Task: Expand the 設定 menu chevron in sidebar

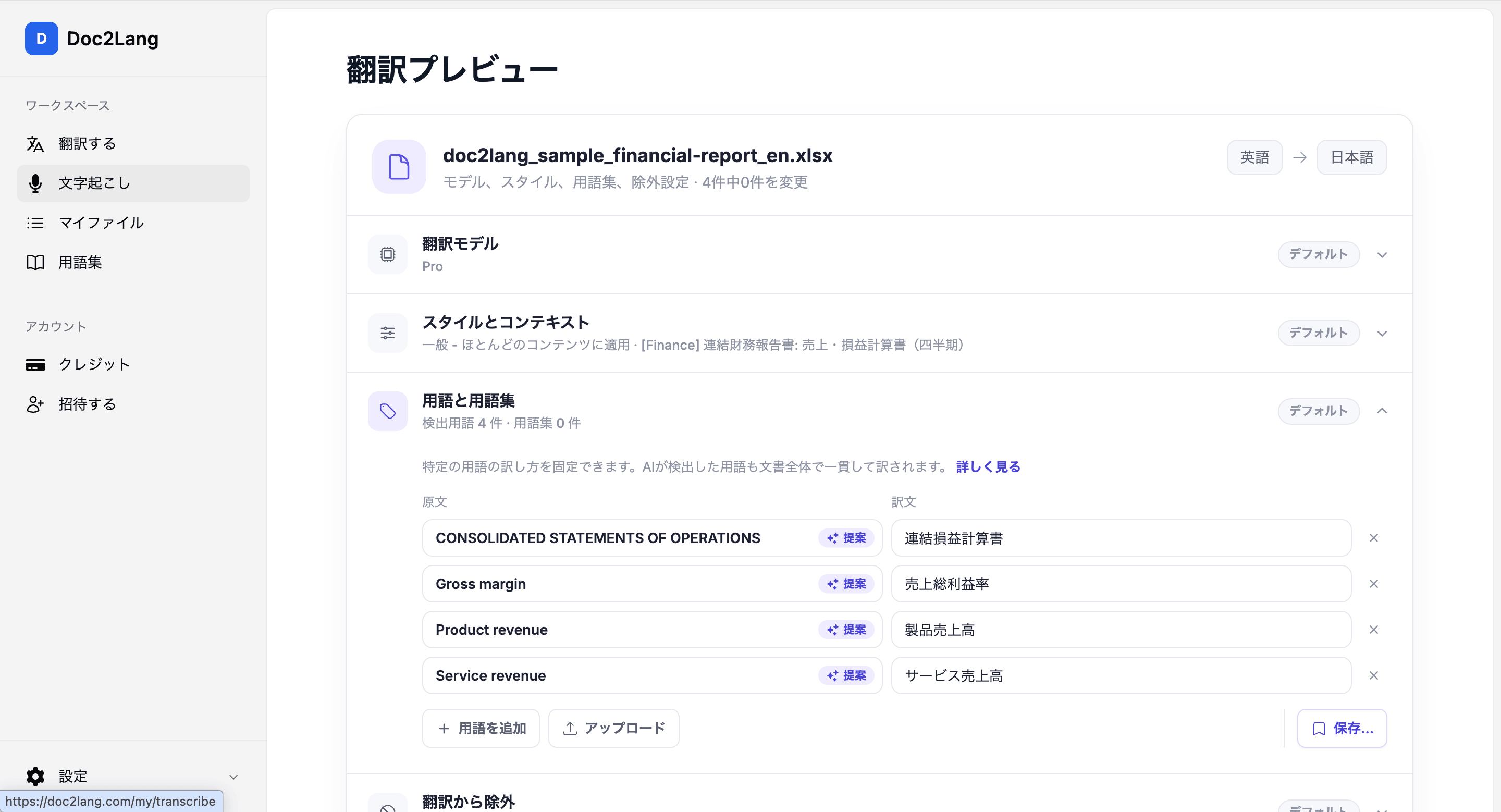Action: click(233, 777)
